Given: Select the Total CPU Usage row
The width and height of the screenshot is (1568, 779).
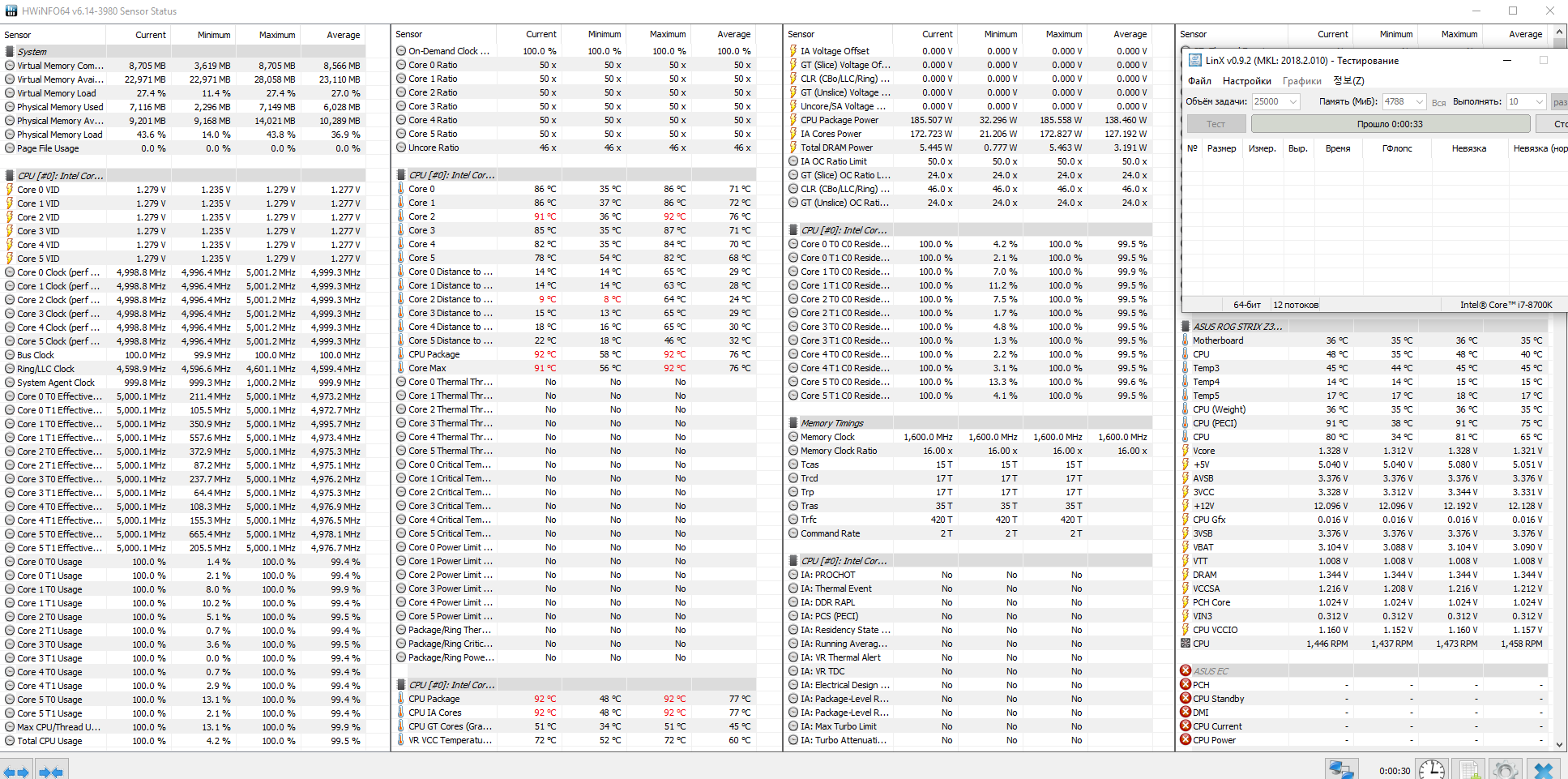Looking at the screenshot, I should click(183, 741).
